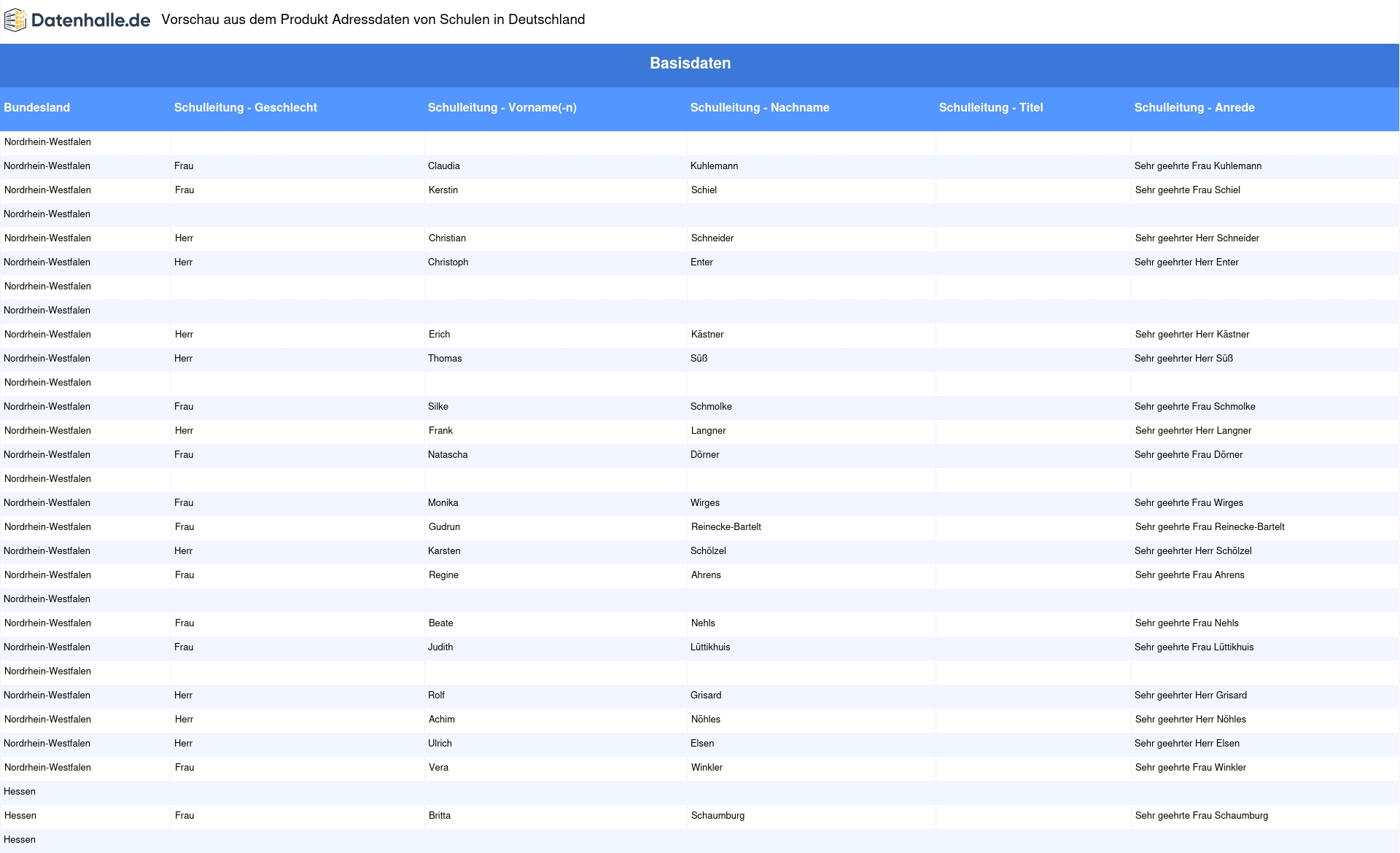Click the Frau cell in Vera's row
1400x853 pixels.
click(x=184, y=768)
